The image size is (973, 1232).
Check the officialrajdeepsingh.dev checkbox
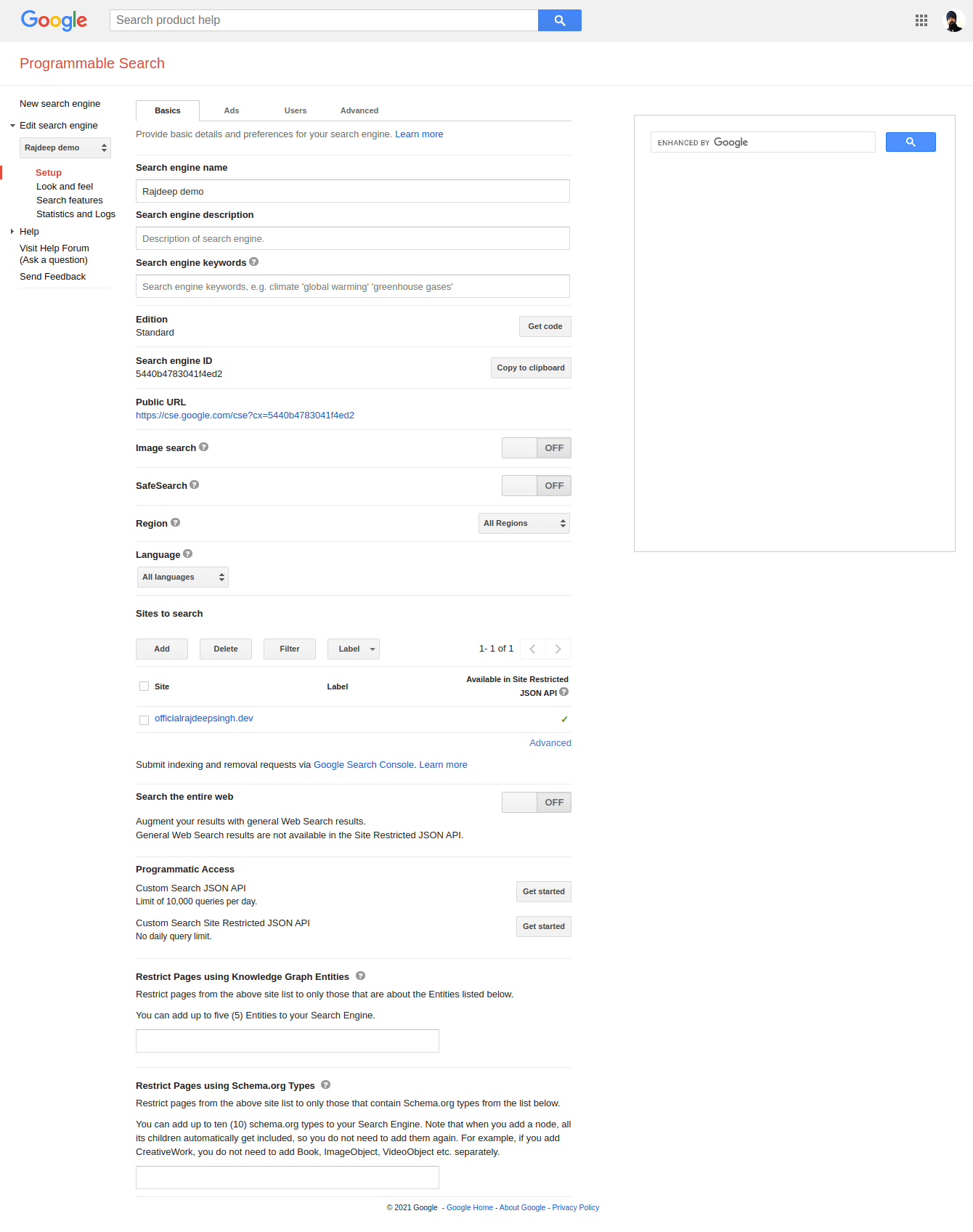[x=144, y=720]
